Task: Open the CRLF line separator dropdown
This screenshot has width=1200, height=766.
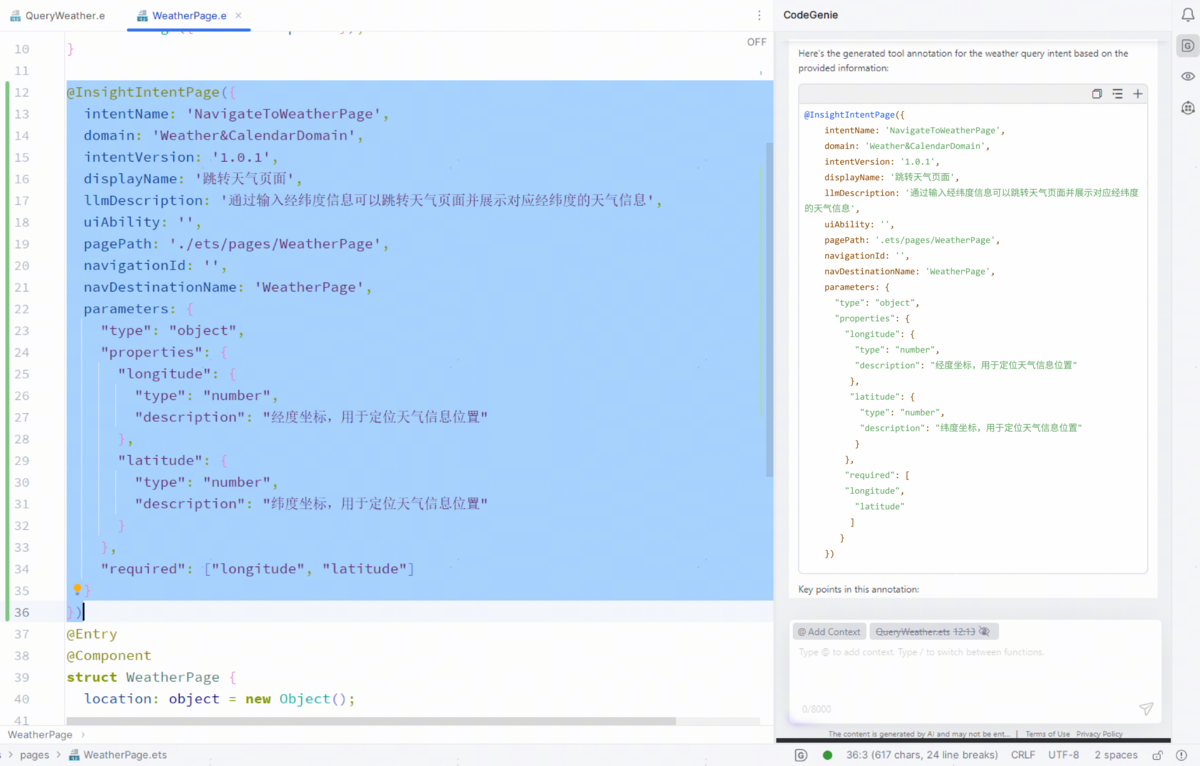Action: (1023, 755)
